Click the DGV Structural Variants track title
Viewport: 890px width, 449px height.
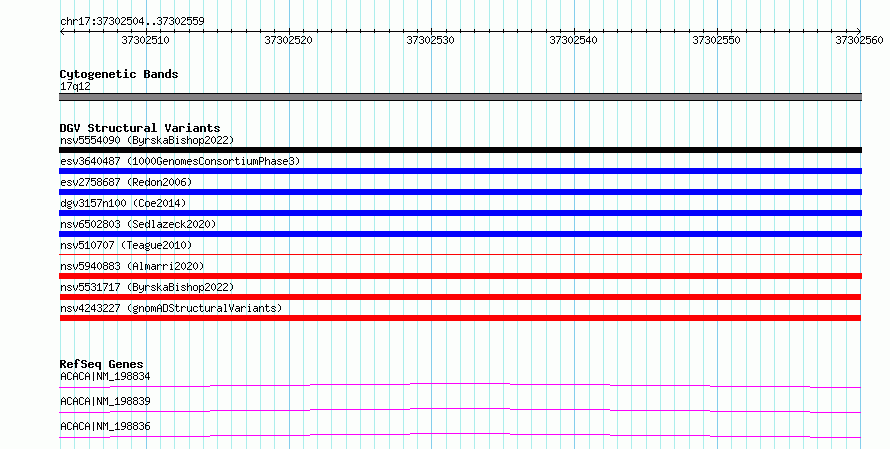click(x=140, y=128)
